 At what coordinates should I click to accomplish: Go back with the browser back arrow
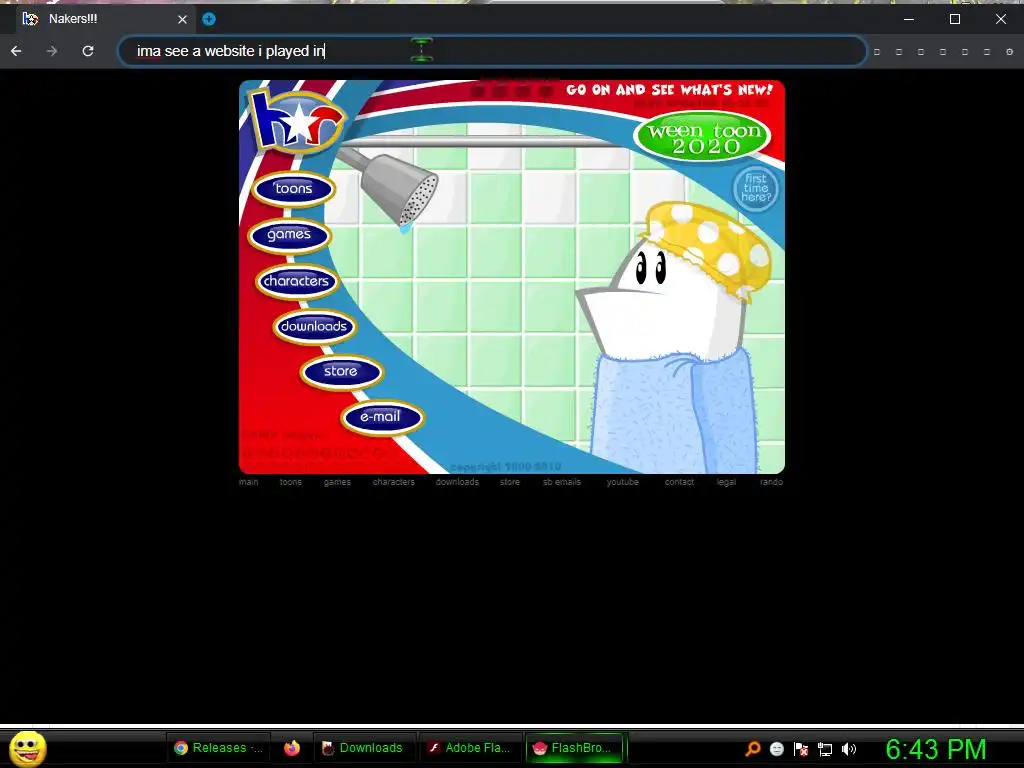click(x=16, y=51)
